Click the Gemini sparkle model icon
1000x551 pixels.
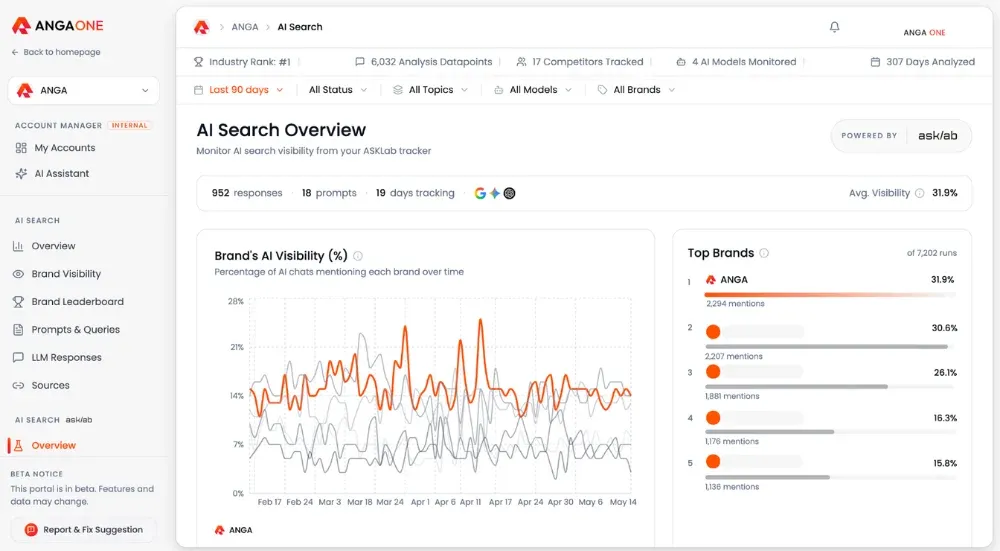(x=495, y=193)
